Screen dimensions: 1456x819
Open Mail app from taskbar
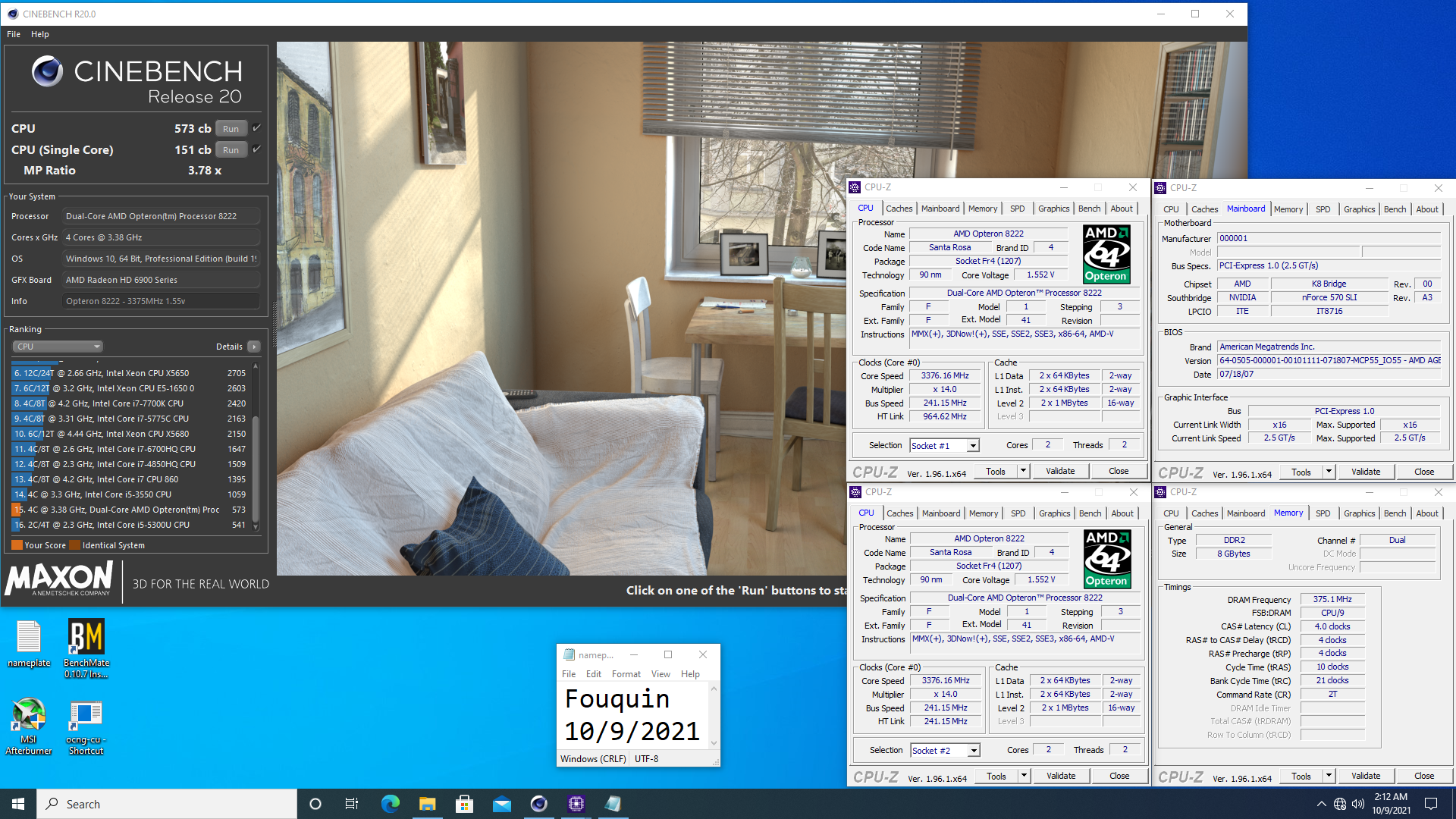502,804
